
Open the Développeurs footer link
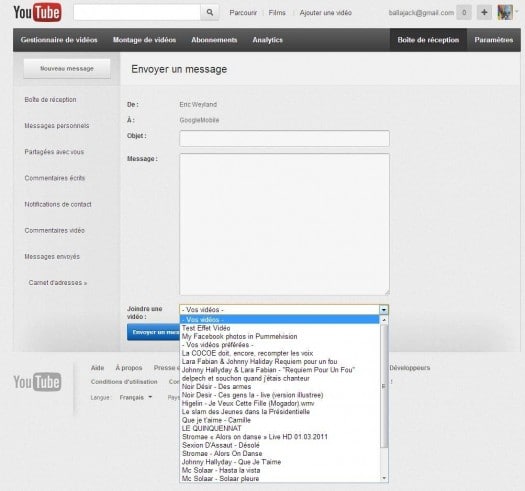[409, 368]
